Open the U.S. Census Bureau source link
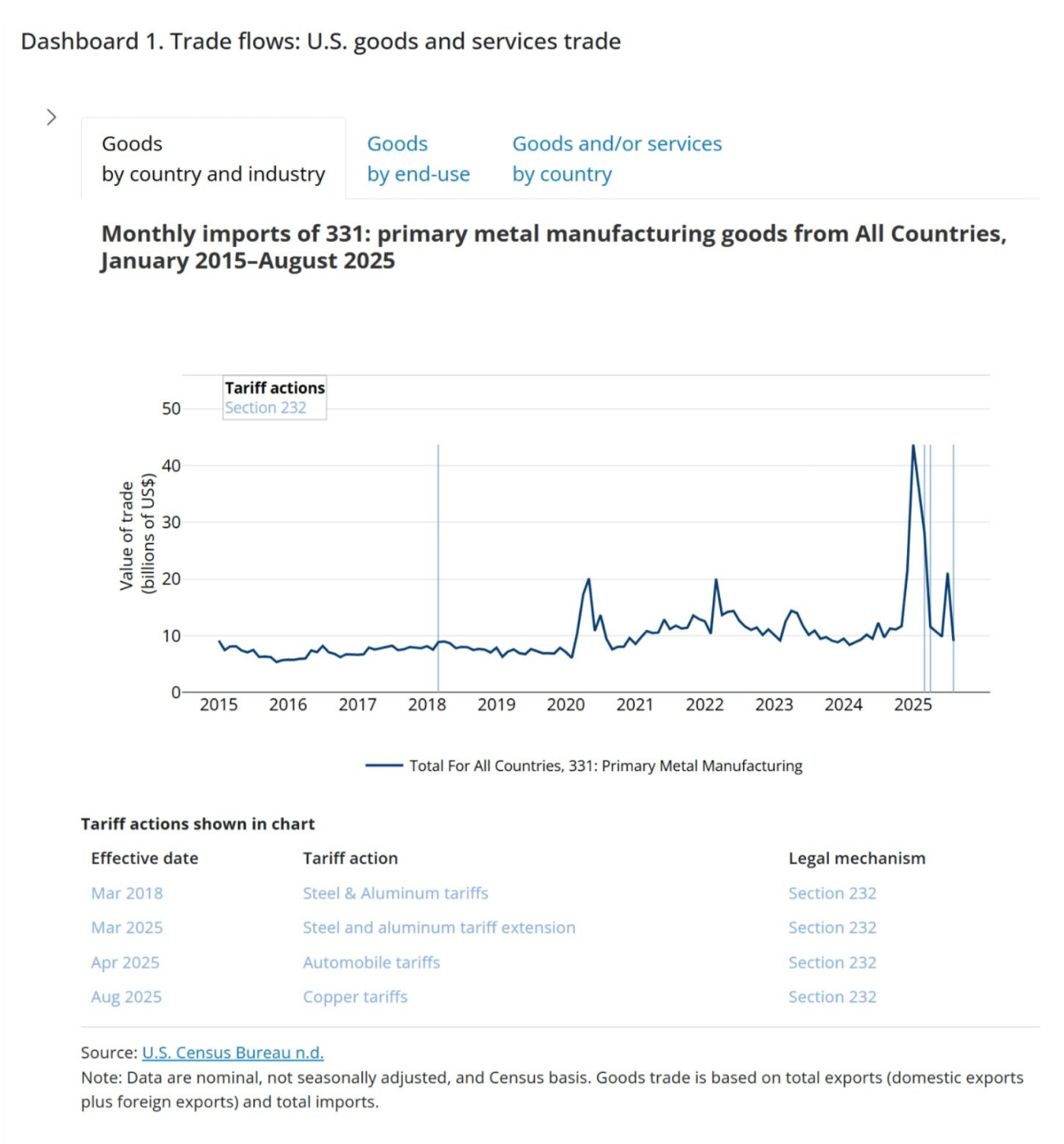Viewport: 1064px width, 1144px height. [232, 1052]
